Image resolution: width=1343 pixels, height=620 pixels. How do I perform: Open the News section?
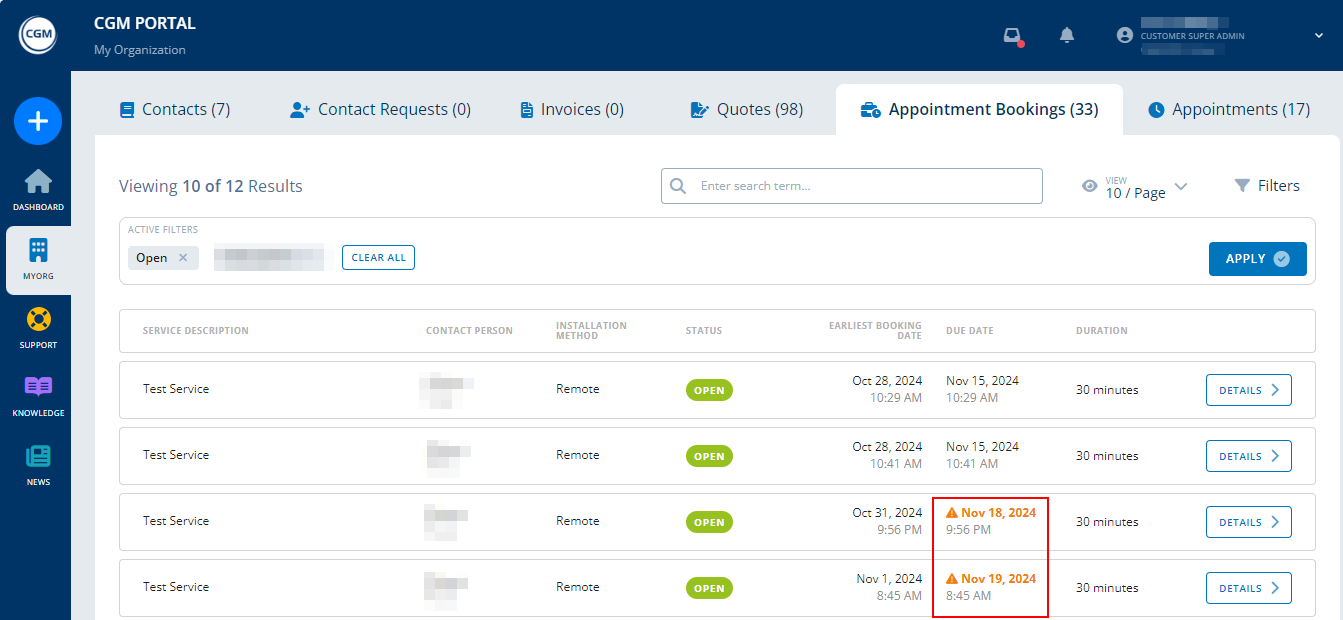37,461
